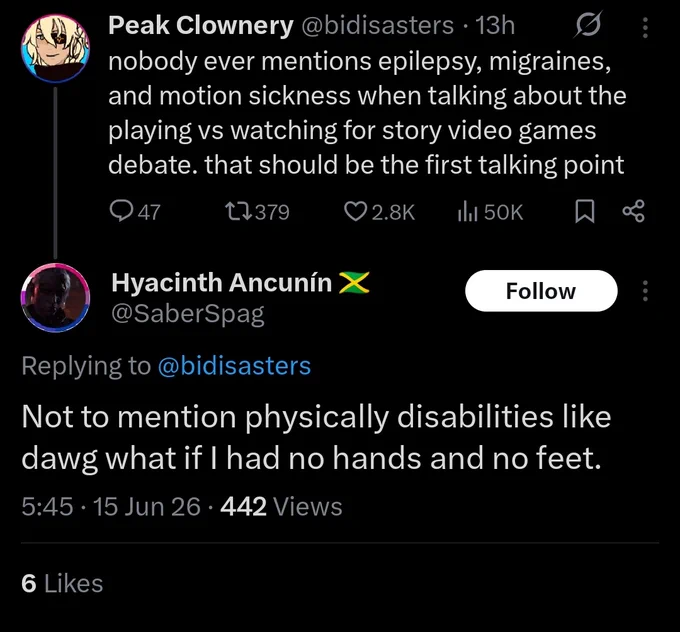Like the tweet with heart icon
The image size is (680, 632).
(355, 212)
